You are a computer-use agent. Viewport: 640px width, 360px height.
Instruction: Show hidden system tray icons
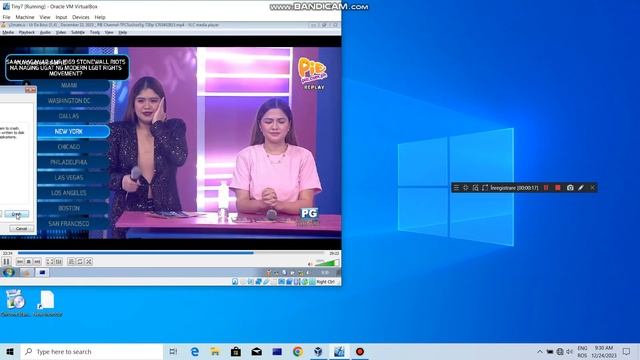540,351
